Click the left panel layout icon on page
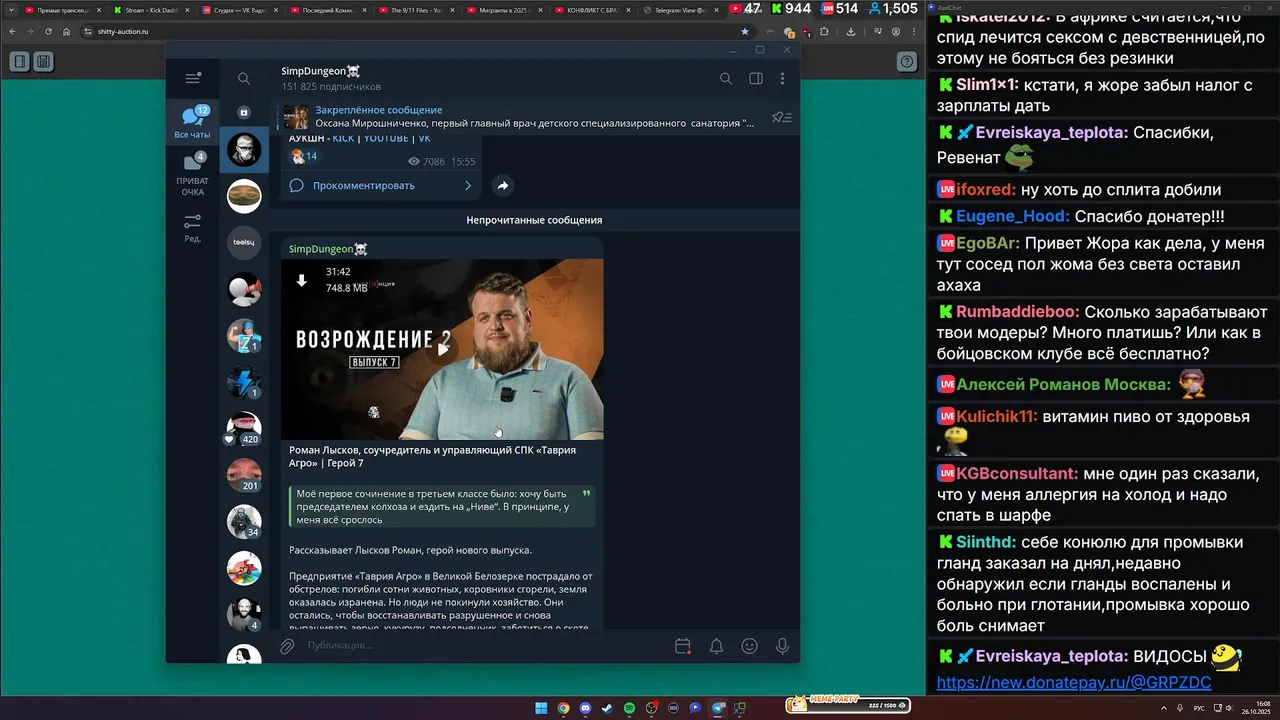 point(20,62)
